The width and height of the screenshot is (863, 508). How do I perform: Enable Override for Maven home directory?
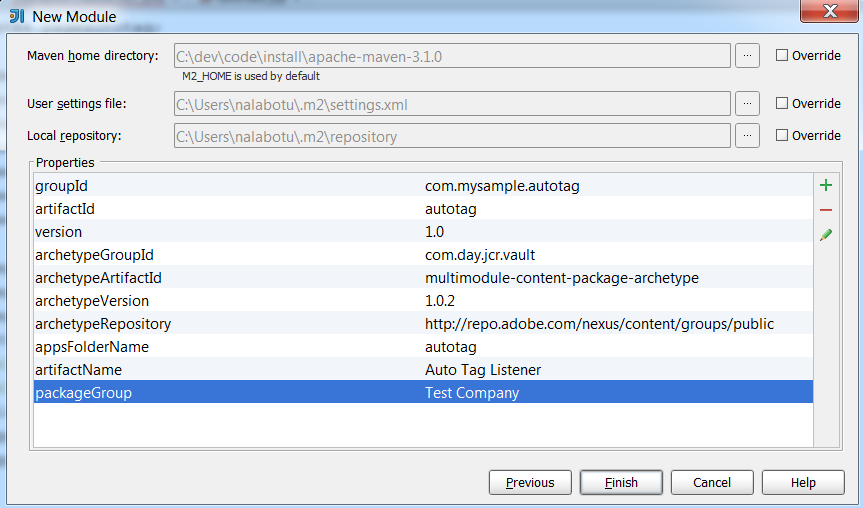[782, 56]
